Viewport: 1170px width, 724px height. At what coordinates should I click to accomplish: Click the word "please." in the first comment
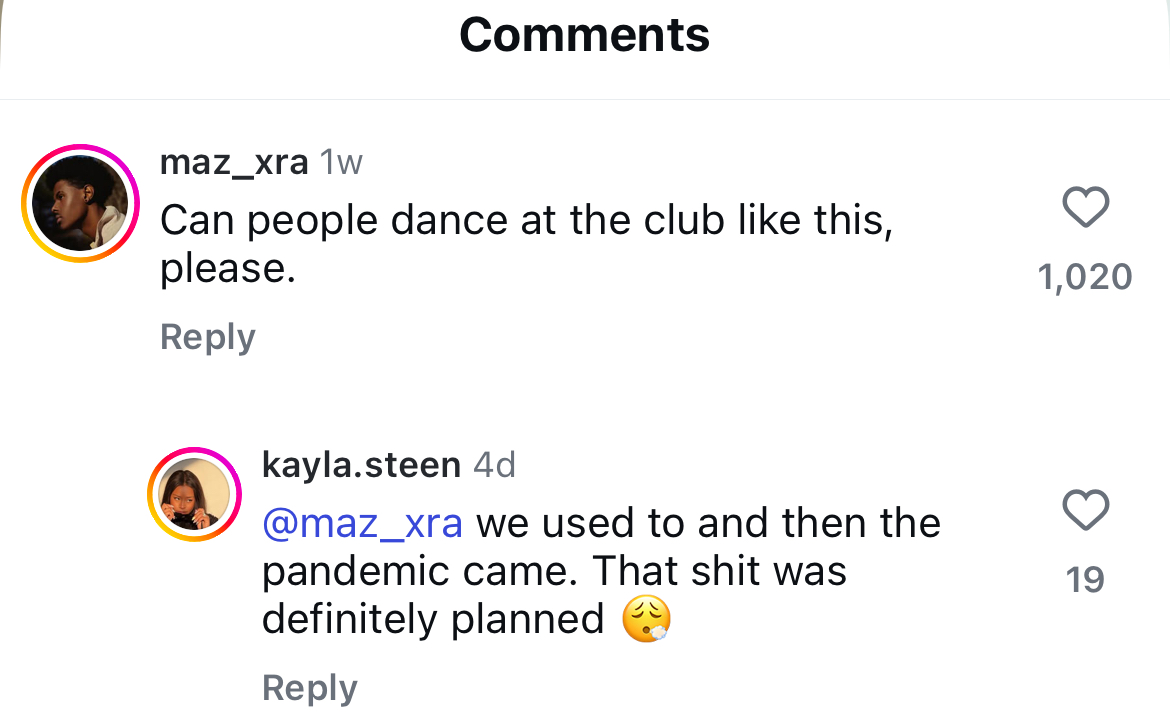(x=228, y=269)
